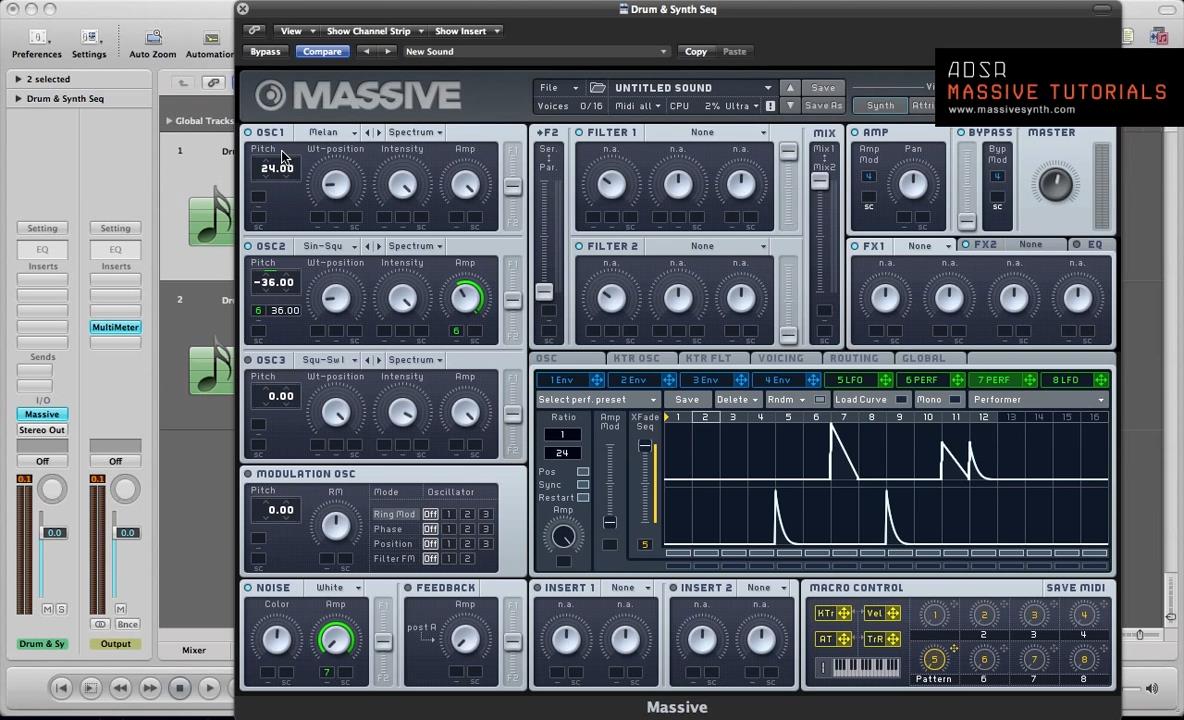This screenshot has height=720, width=1184.
Task: Click Load Curve button in performer
Action: (x=869, y=399)
